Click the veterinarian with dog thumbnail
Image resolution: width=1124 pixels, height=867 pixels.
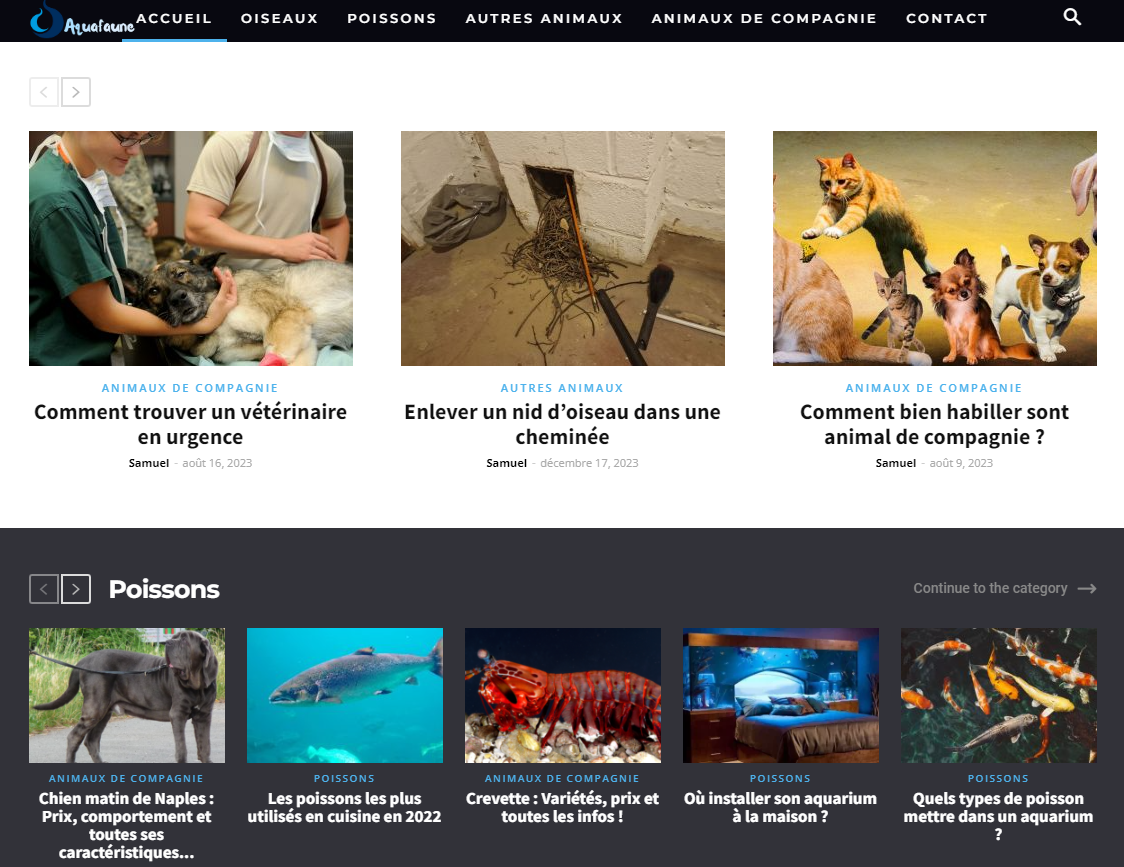pos(191,248)
